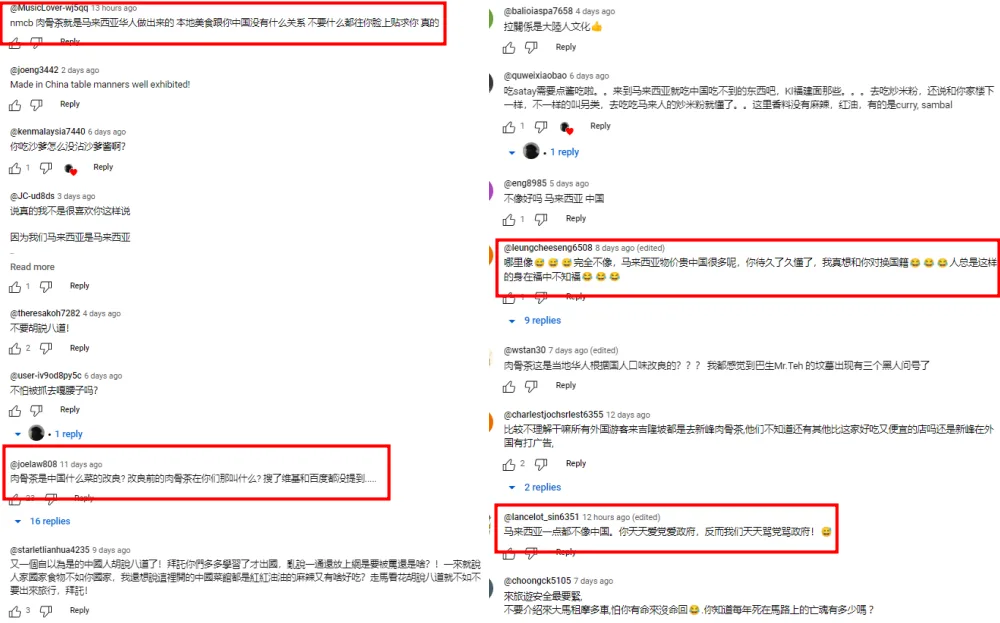Dislike the @user-iv9od8py5c comment
This screenshot has width=1000, height=623.
36,411
